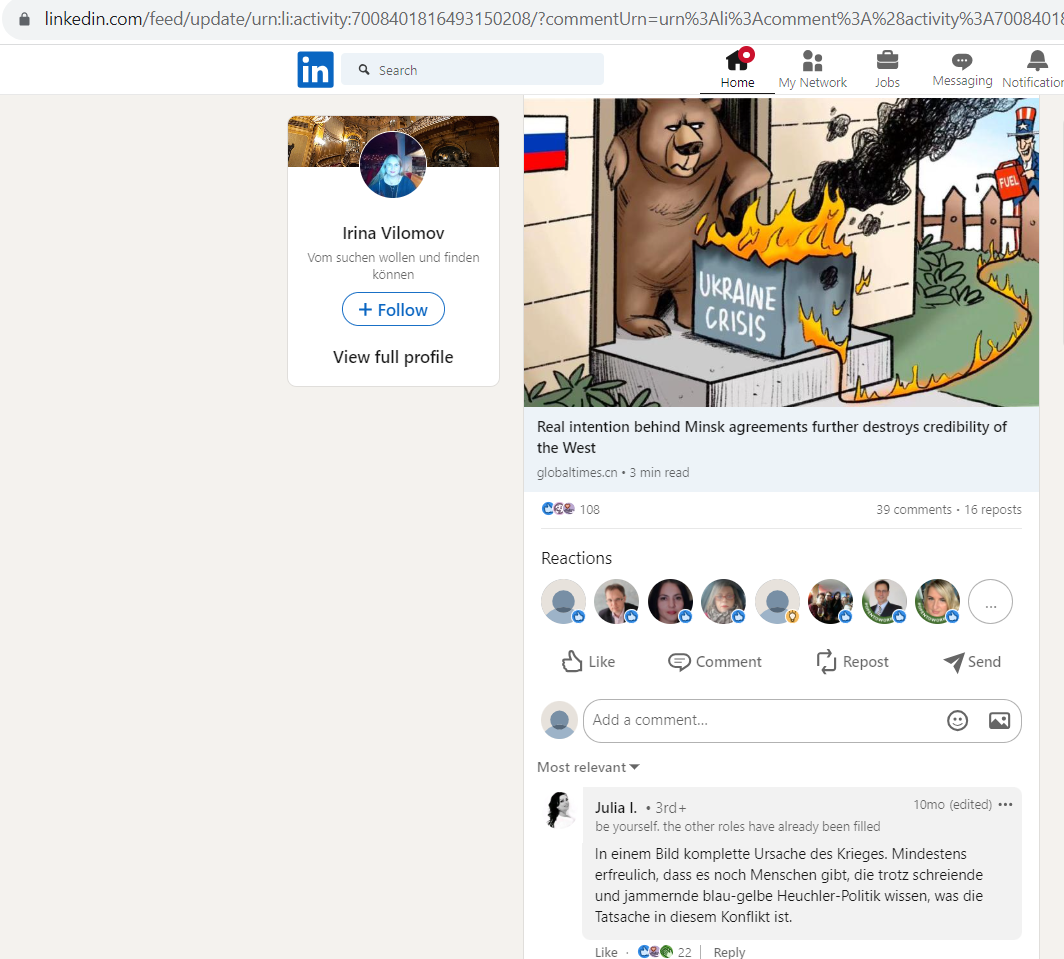
Task: Like Julia I.'s comment
Action: (x=606, y=952)
